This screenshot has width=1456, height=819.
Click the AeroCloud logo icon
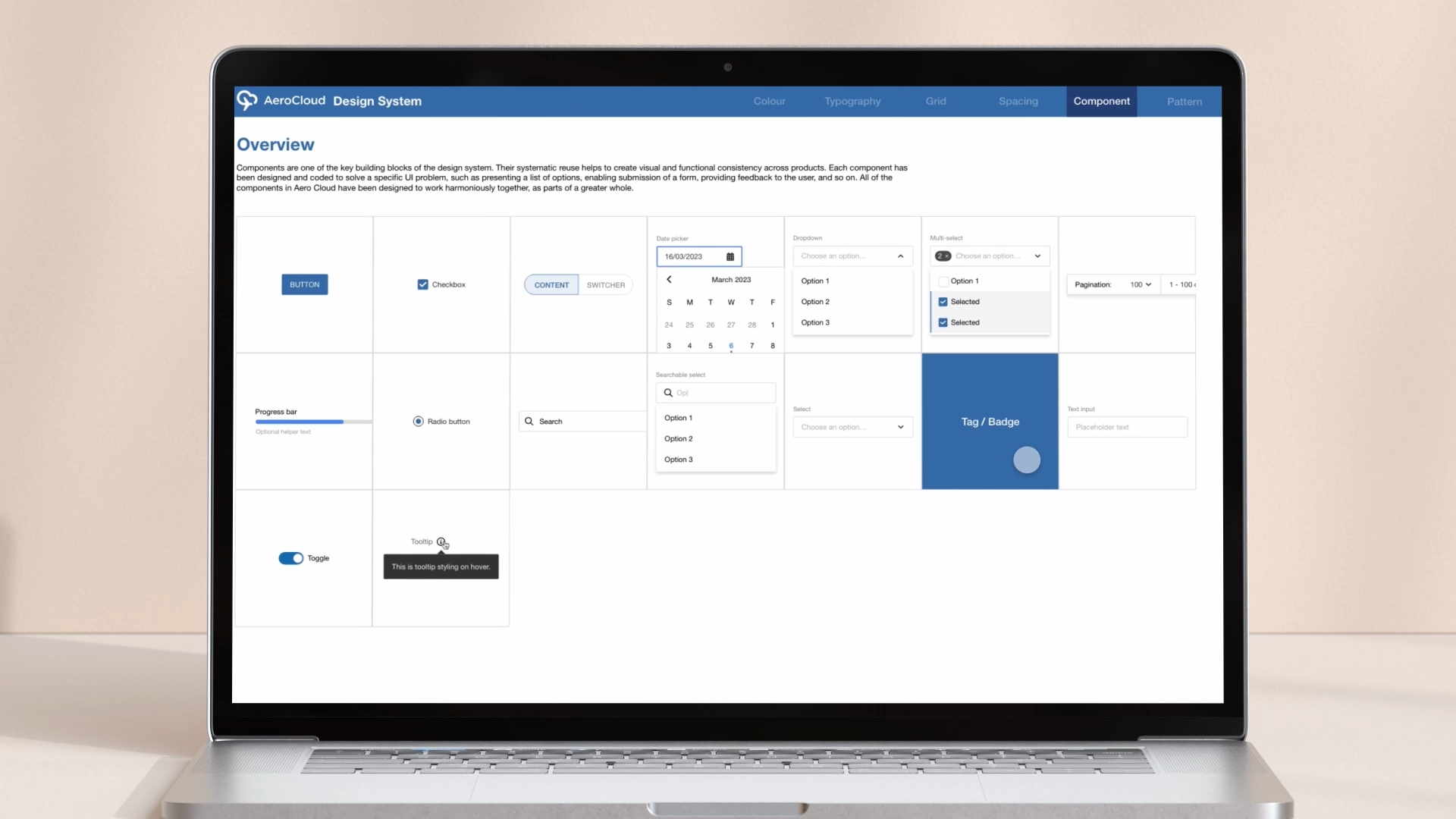[247, 100]
